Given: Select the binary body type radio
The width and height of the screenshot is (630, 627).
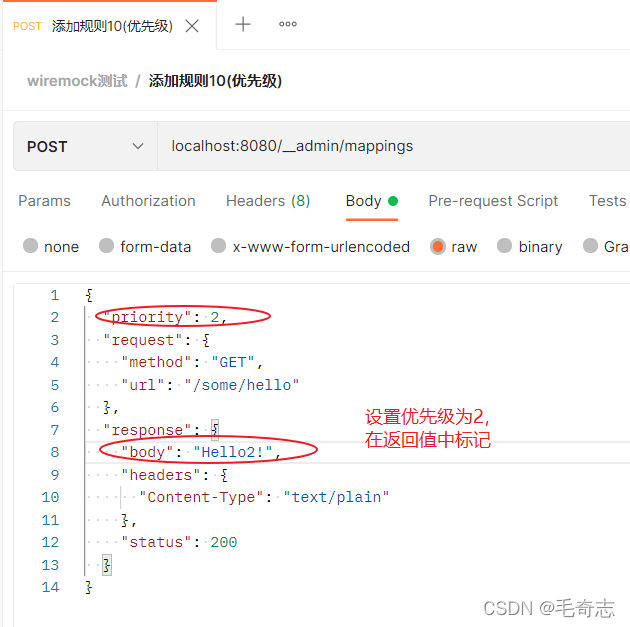Looking at the screenshot, I should click(504, 245).
